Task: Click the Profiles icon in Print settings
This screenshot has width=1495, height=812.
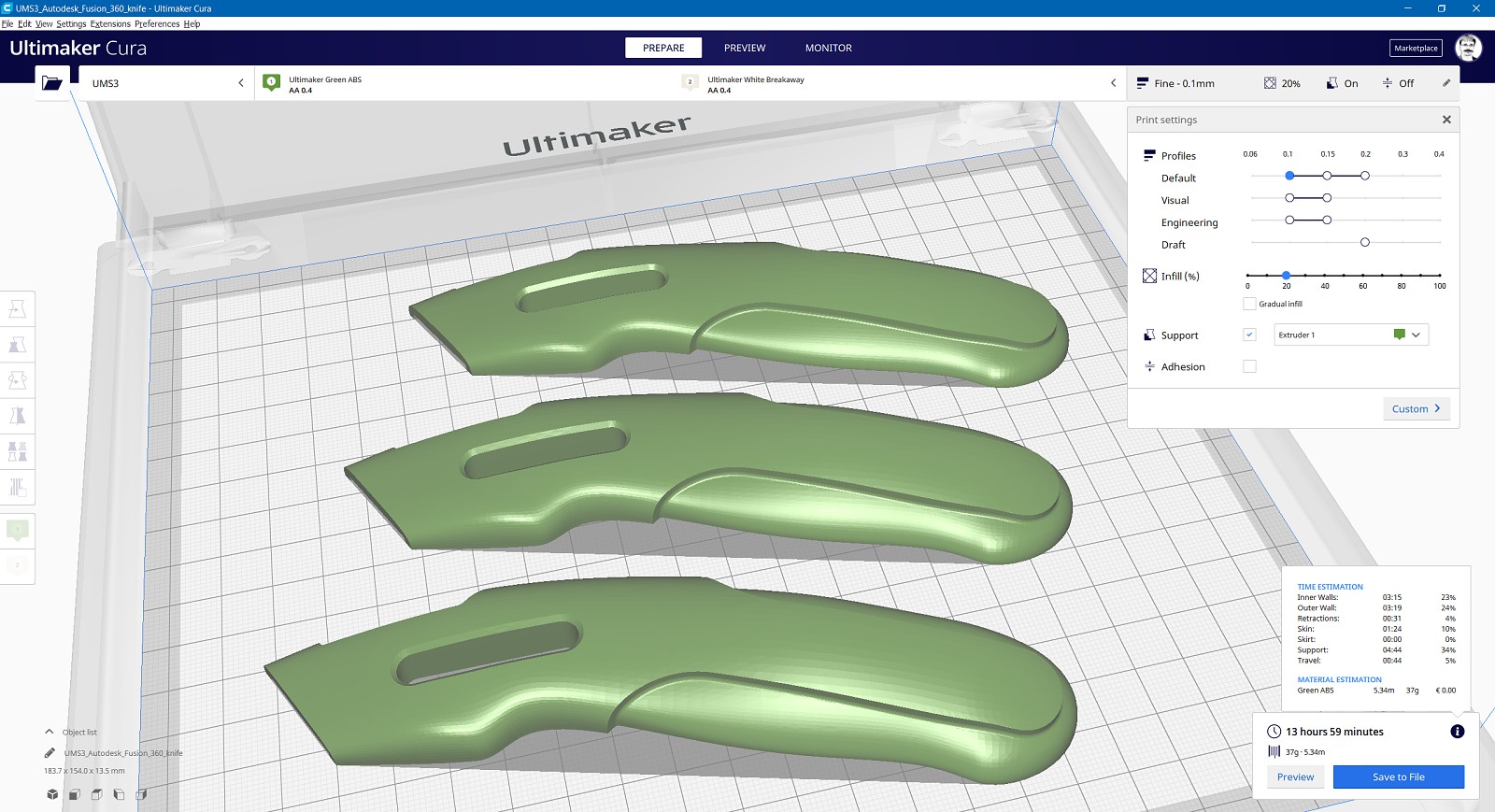Action: [x=1150, y=155]
